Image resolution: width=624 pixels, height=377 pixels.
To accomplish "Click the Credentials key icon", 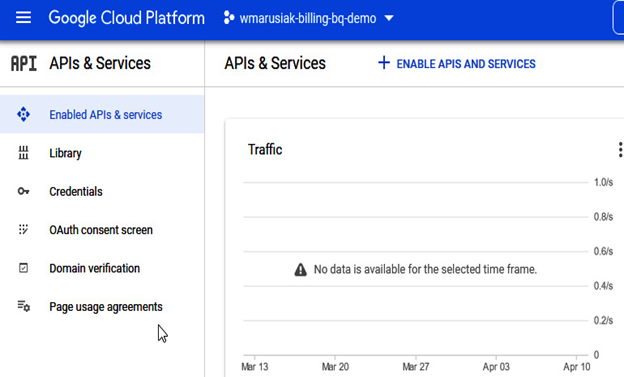I will [x=23, y=191].
